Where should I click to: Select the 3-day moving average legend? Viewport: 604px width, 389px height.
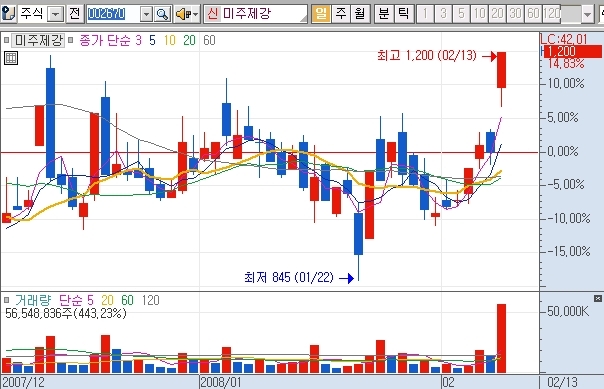[x=138, y=40]
